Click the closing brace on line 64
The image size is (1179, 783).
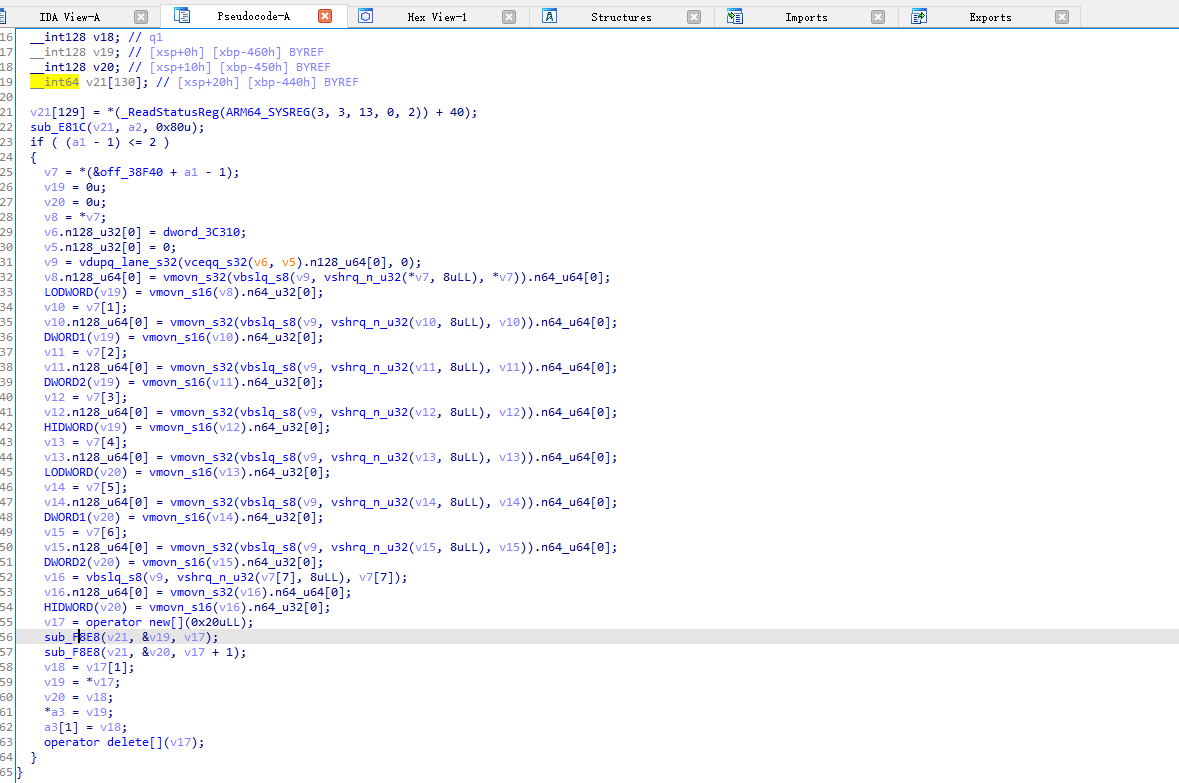pyautogui.click(x=33, y=757)
